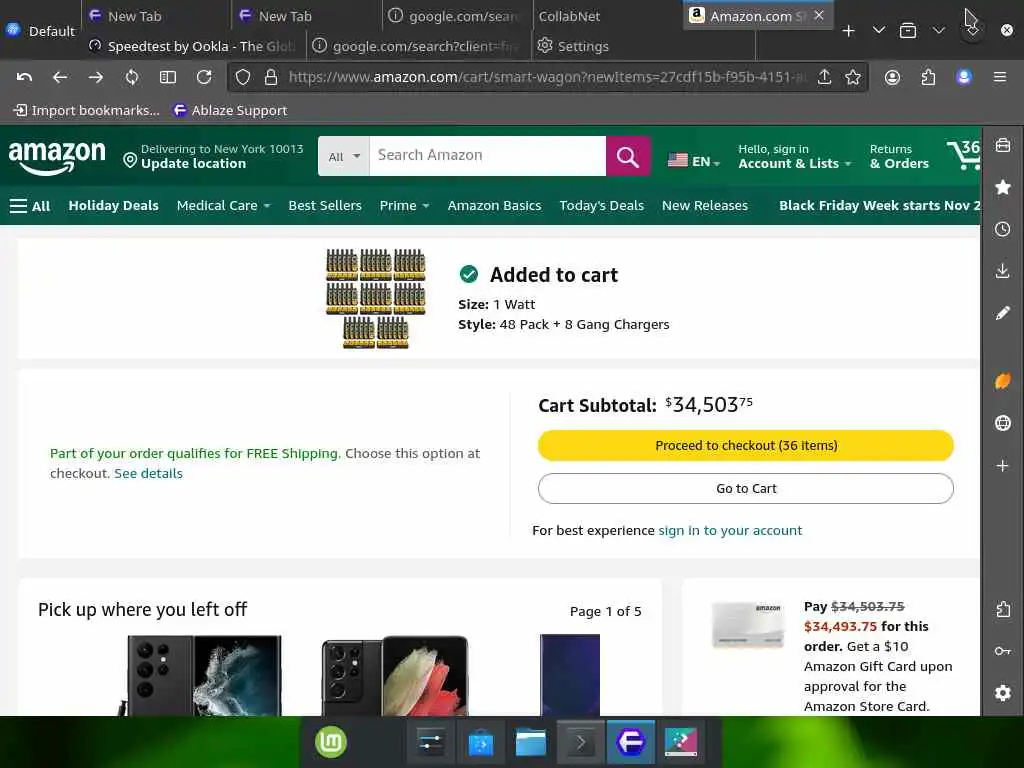Close the Amazon.com tab
Image resolution: width=1024 pixels, height=768 pixels.
coord(819,15)
